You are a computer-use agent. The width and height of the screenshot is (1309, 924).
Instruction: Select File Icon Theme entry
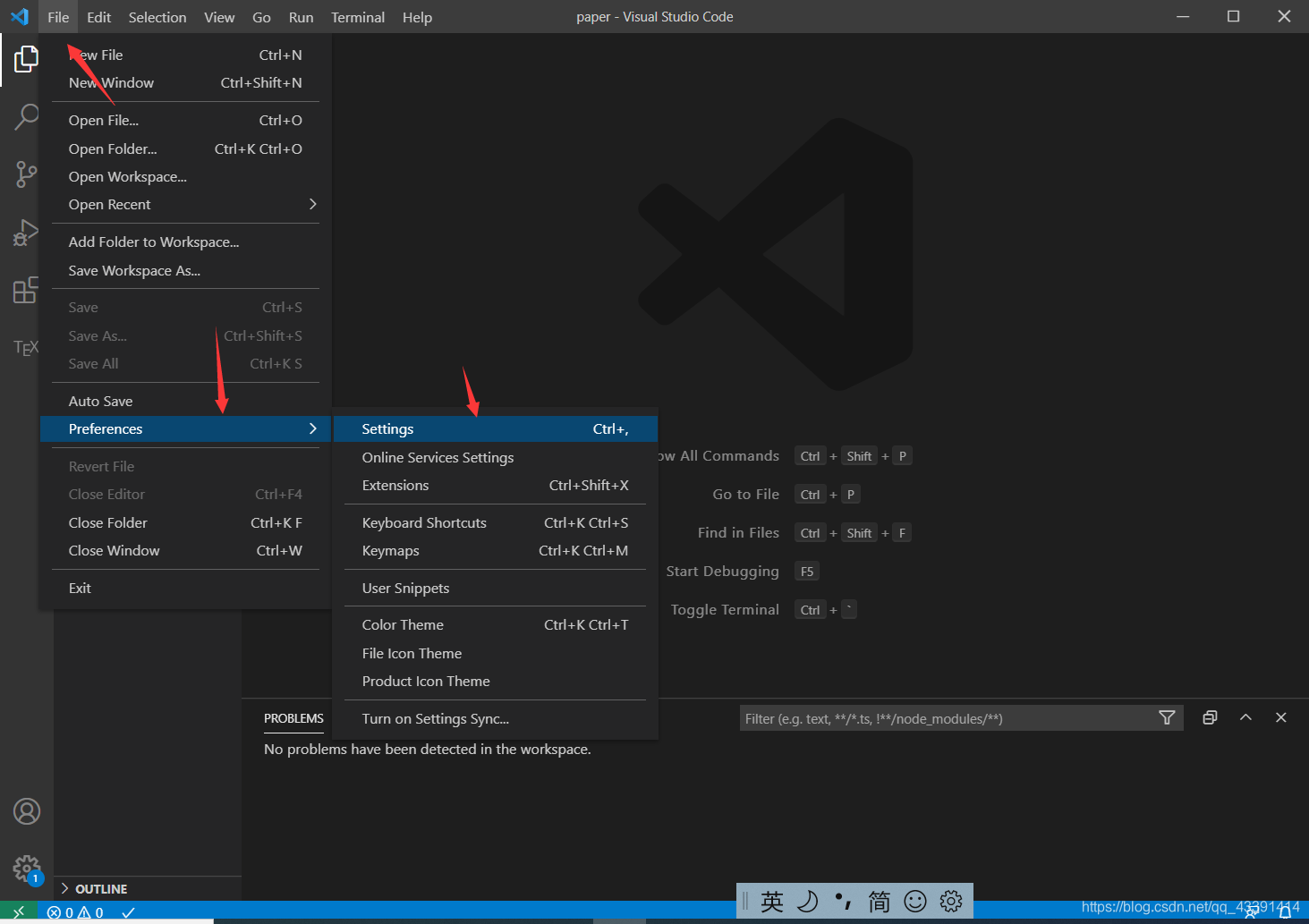pyautogui.click(x=495, y=653)
